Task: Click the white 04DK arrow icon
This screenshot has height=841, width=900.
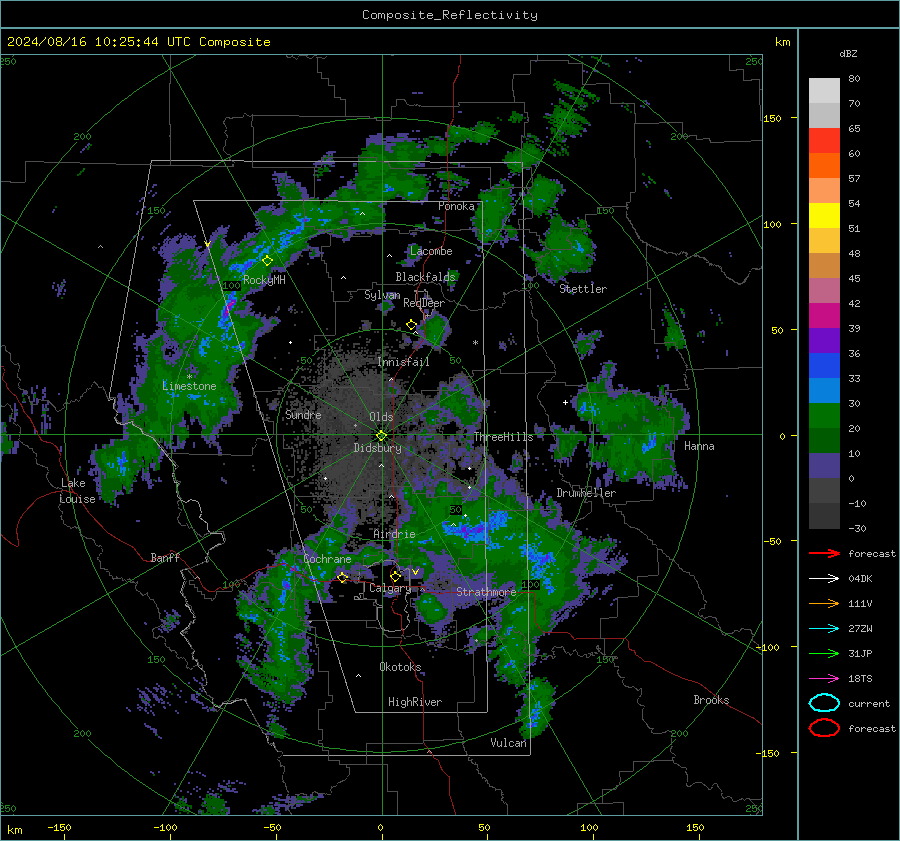Action: (824, 579)
